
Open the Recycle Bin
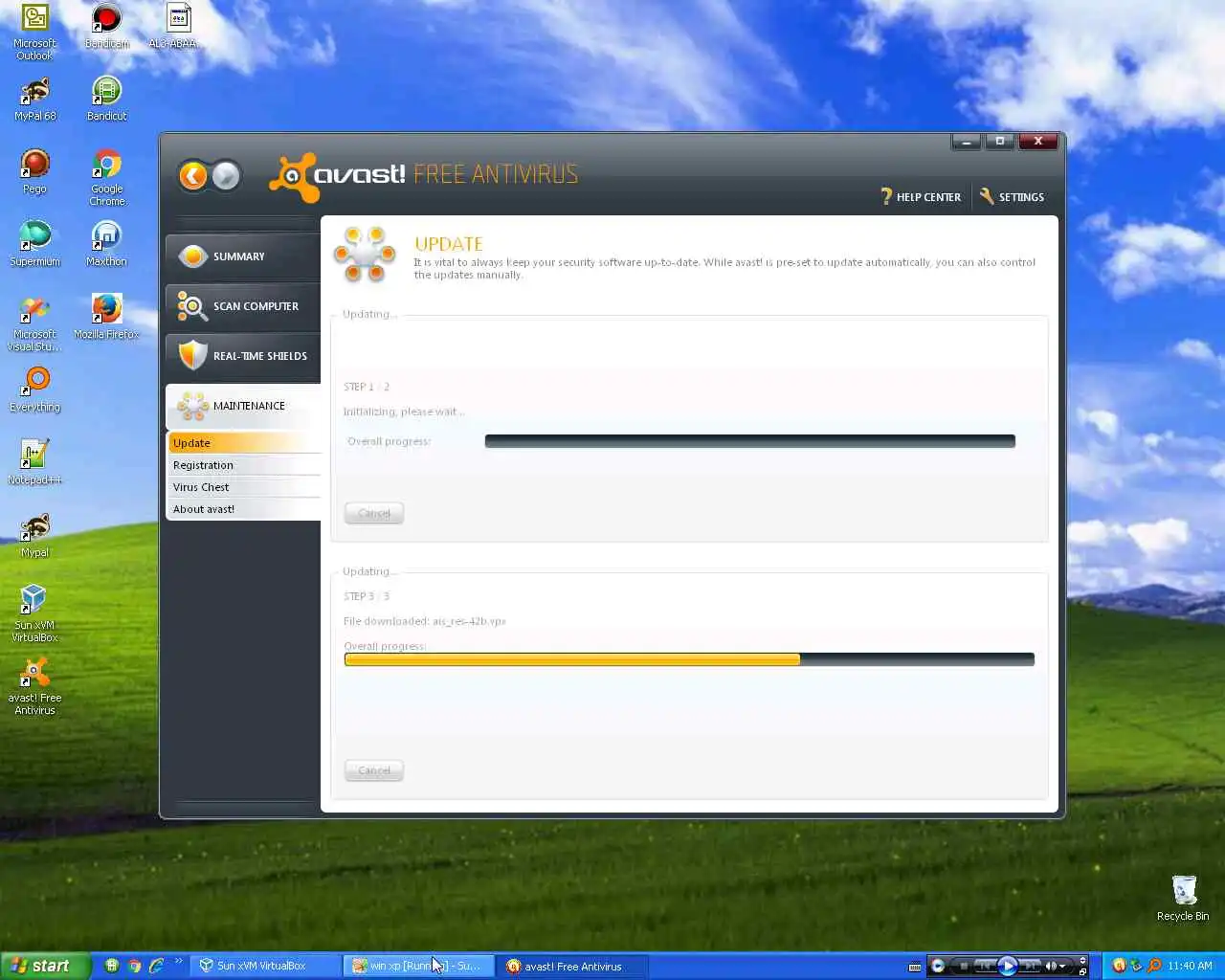click(1183, 898)
